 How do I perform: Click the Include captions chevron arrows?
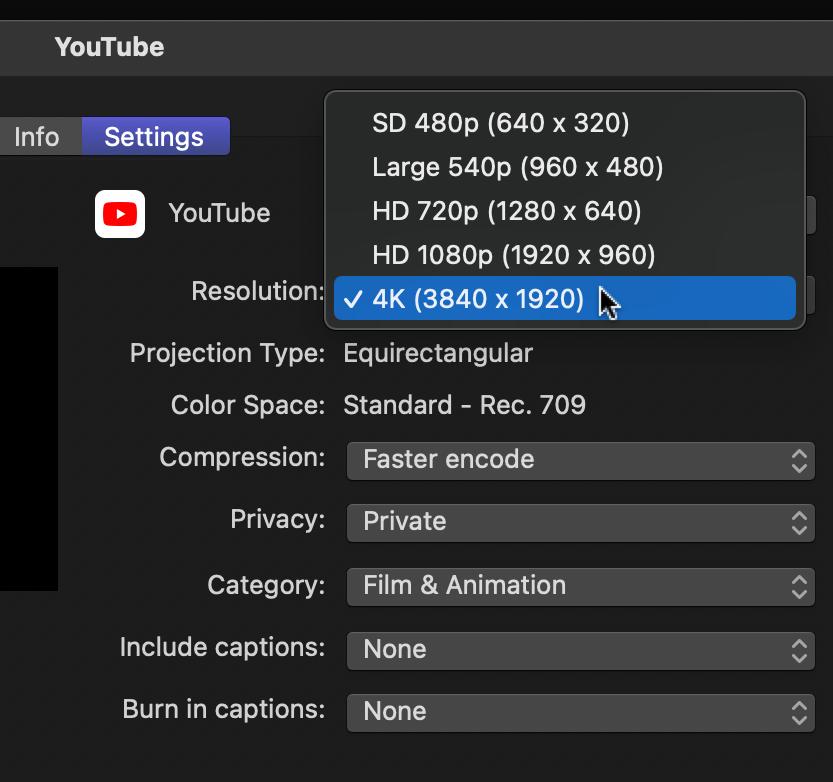(798, 650)
